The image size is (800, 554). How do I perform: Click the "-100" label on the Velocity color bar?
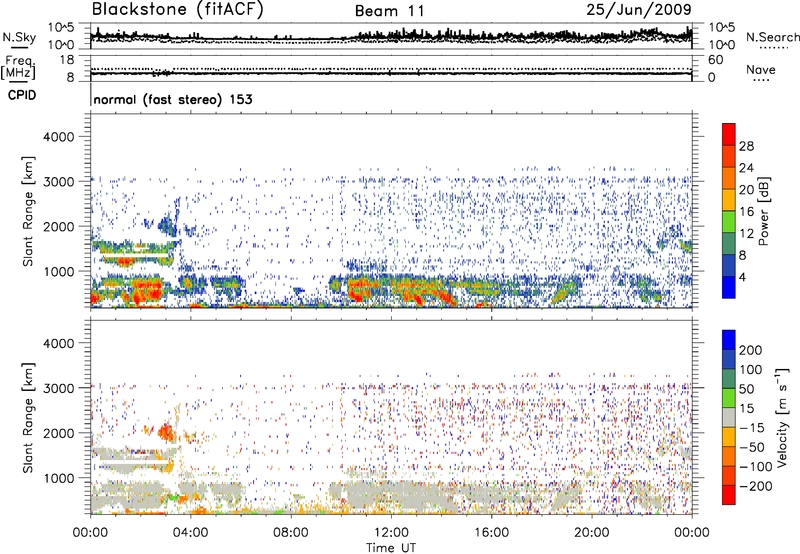(x=756, y=467)
